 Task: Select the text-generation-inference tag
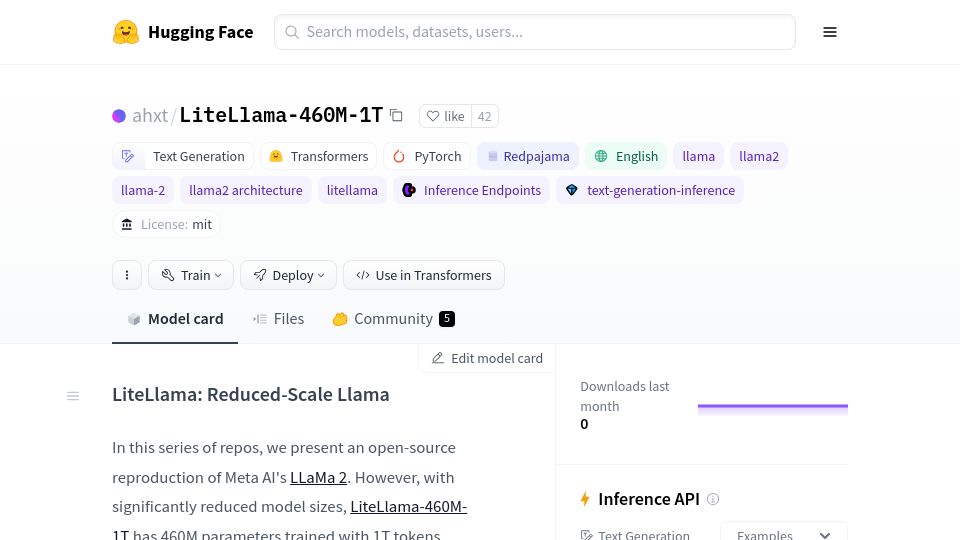pos(650,190)
